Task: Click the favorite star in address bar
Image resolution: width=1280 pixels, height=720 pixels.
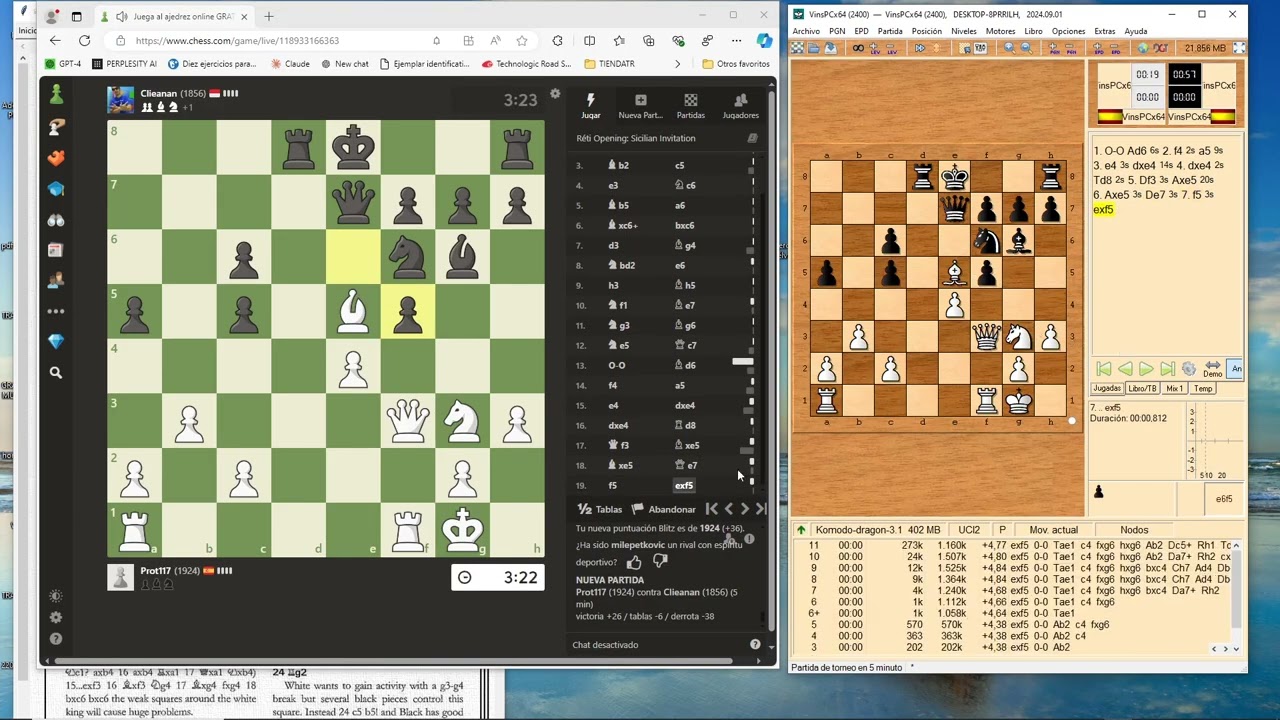Action: tap(522, 41)
